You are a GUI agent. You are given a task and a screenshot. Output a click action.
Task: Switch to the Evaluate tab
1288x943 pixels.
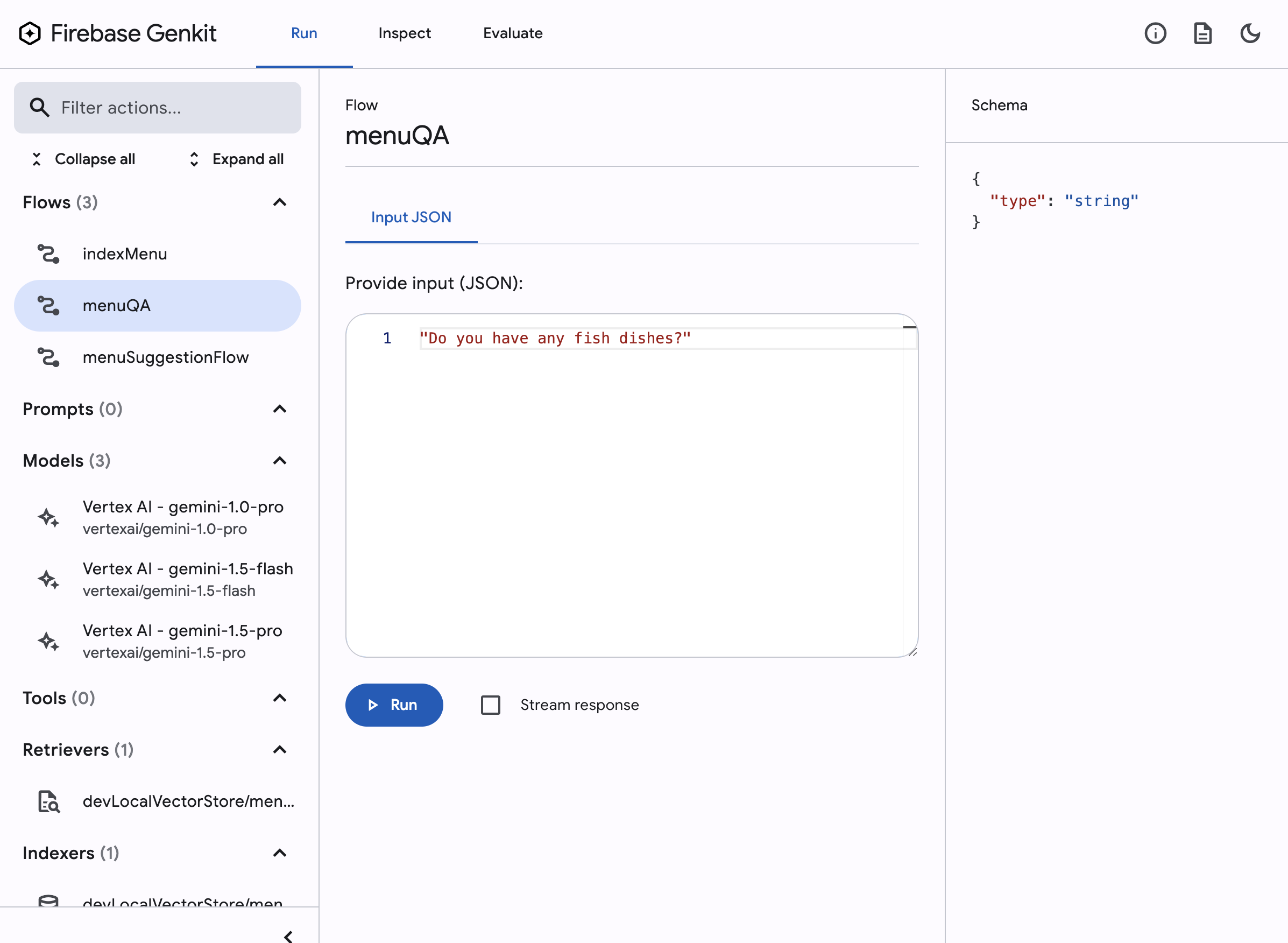(513, 33)
